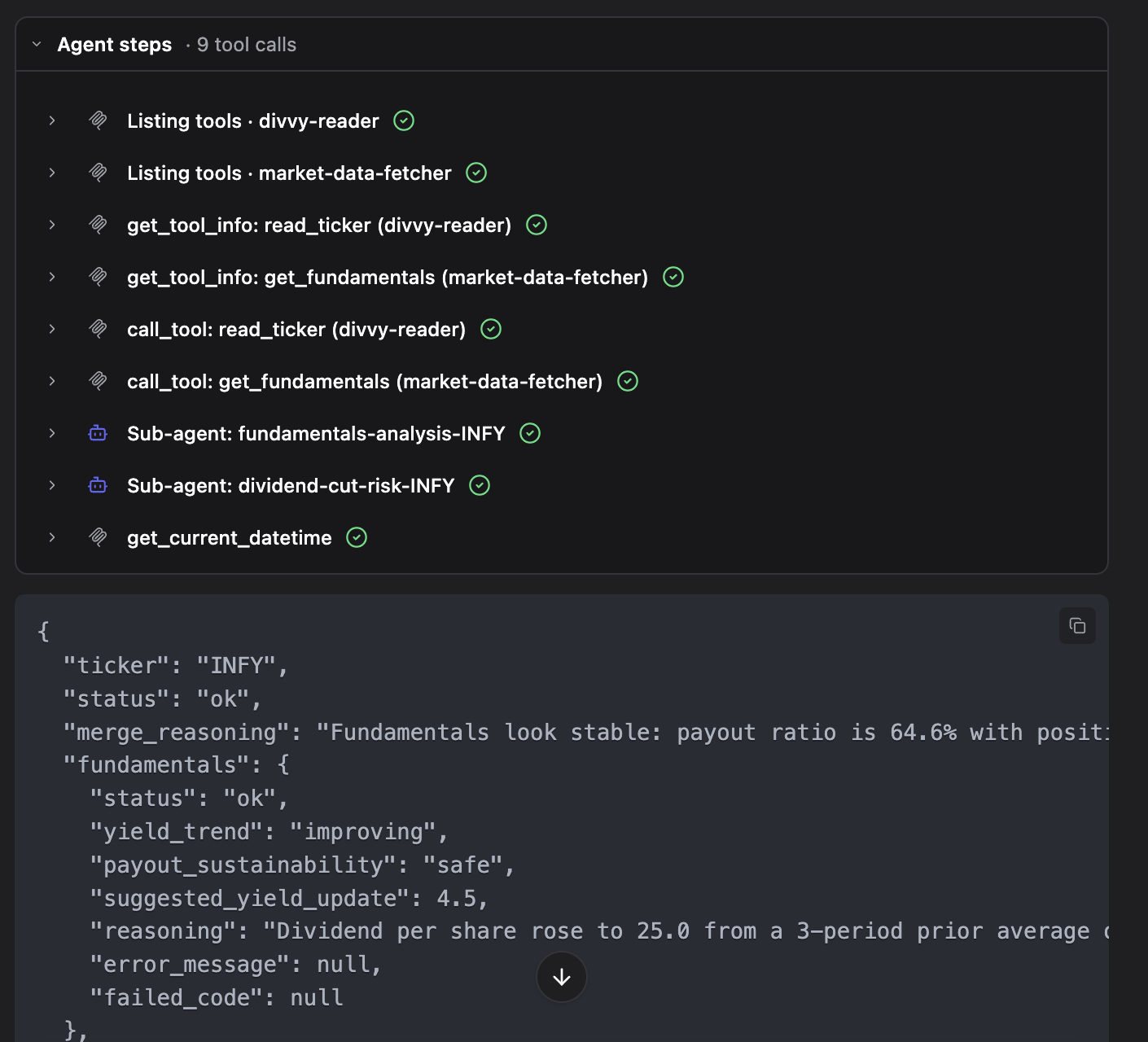Expand call_tool get_fundamentals step chevron

coord(52,381)
